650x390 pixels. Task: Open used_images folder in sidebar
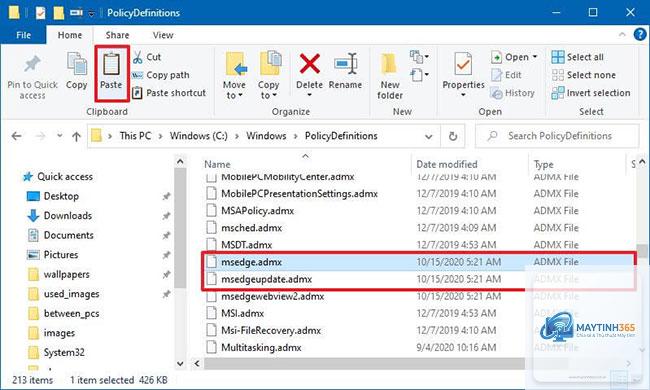(64, 294)
